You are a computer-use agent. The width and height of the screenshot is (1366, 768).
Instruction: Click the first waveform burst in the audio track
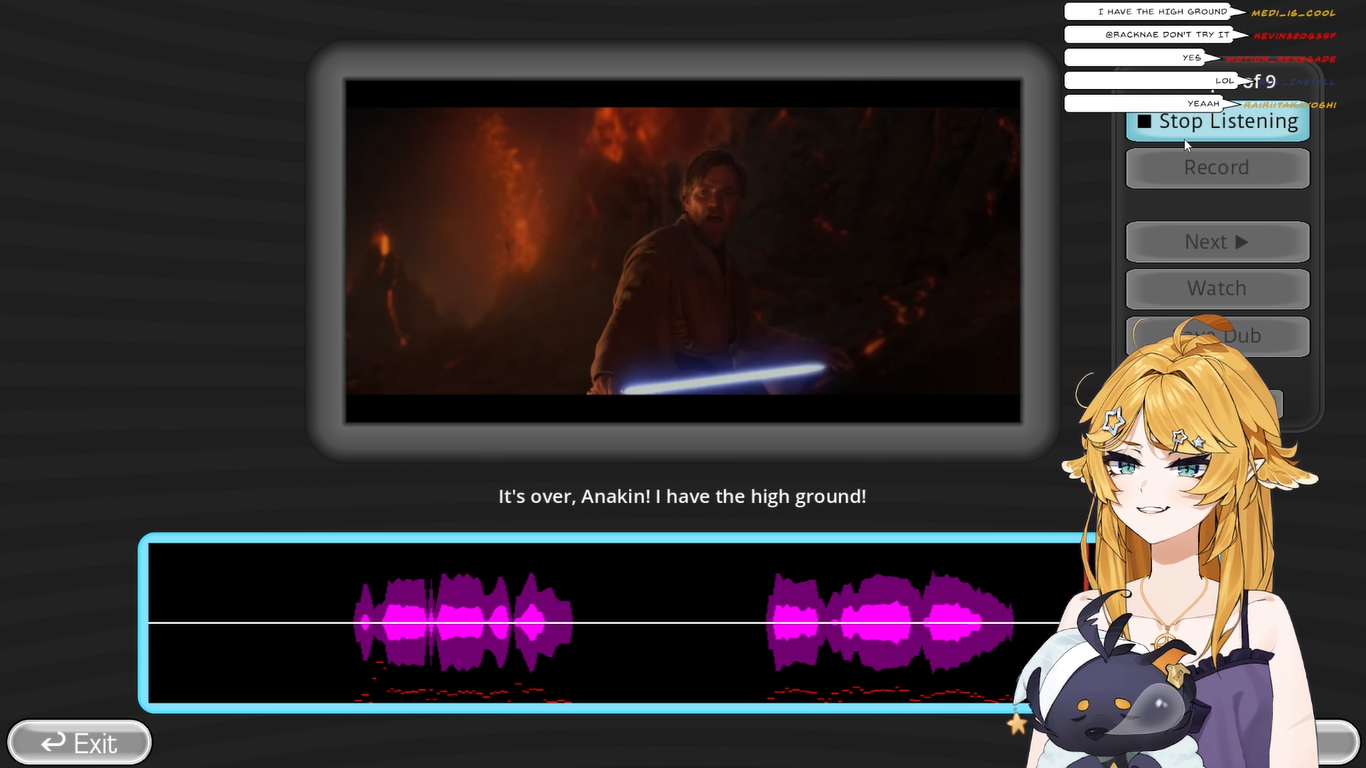tap(464, 622)
